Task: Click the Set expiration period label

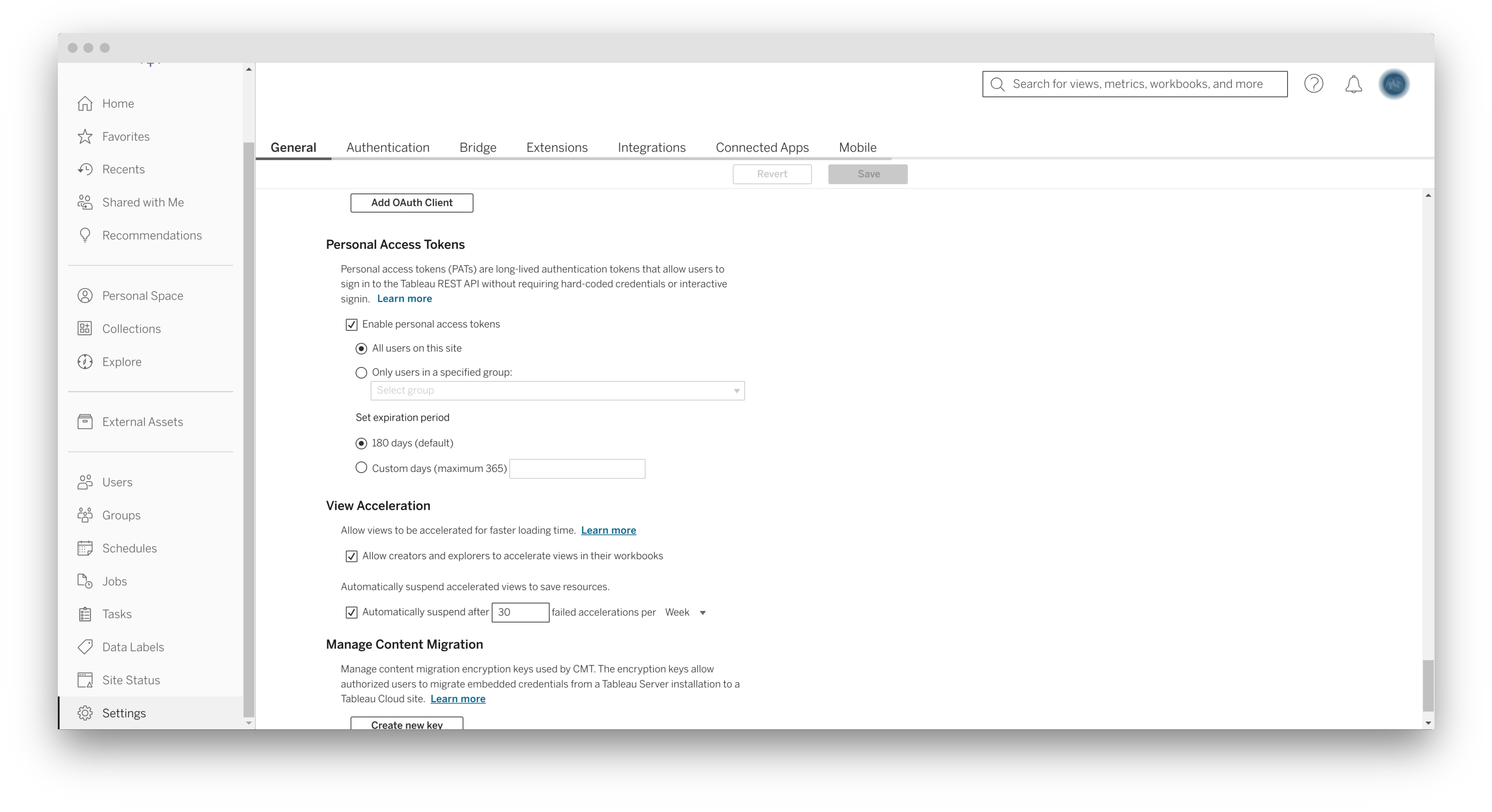Action: tap(402, 418)
